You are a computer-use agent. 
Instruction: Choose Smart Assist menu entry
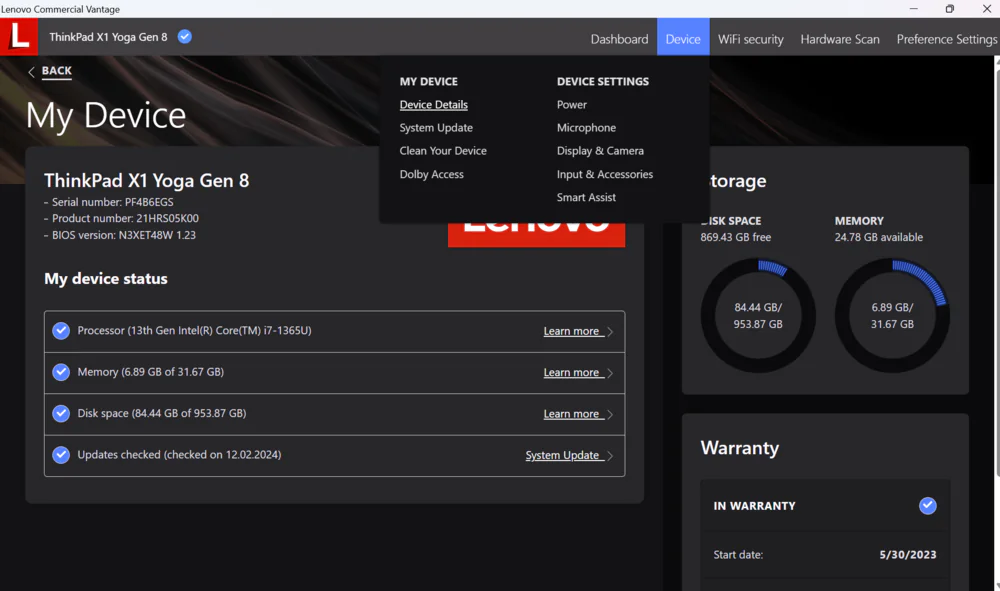click(586, 197)
